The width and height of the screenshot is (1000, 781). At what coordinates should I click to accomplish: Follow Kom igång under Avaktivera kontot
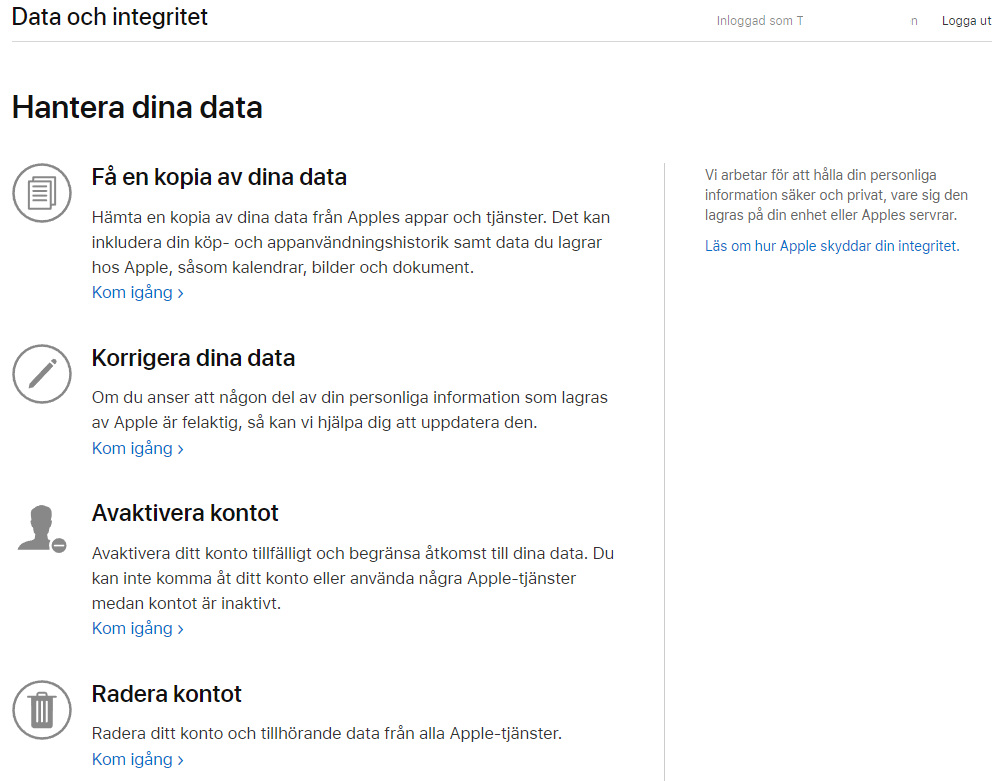click(138, 629)
